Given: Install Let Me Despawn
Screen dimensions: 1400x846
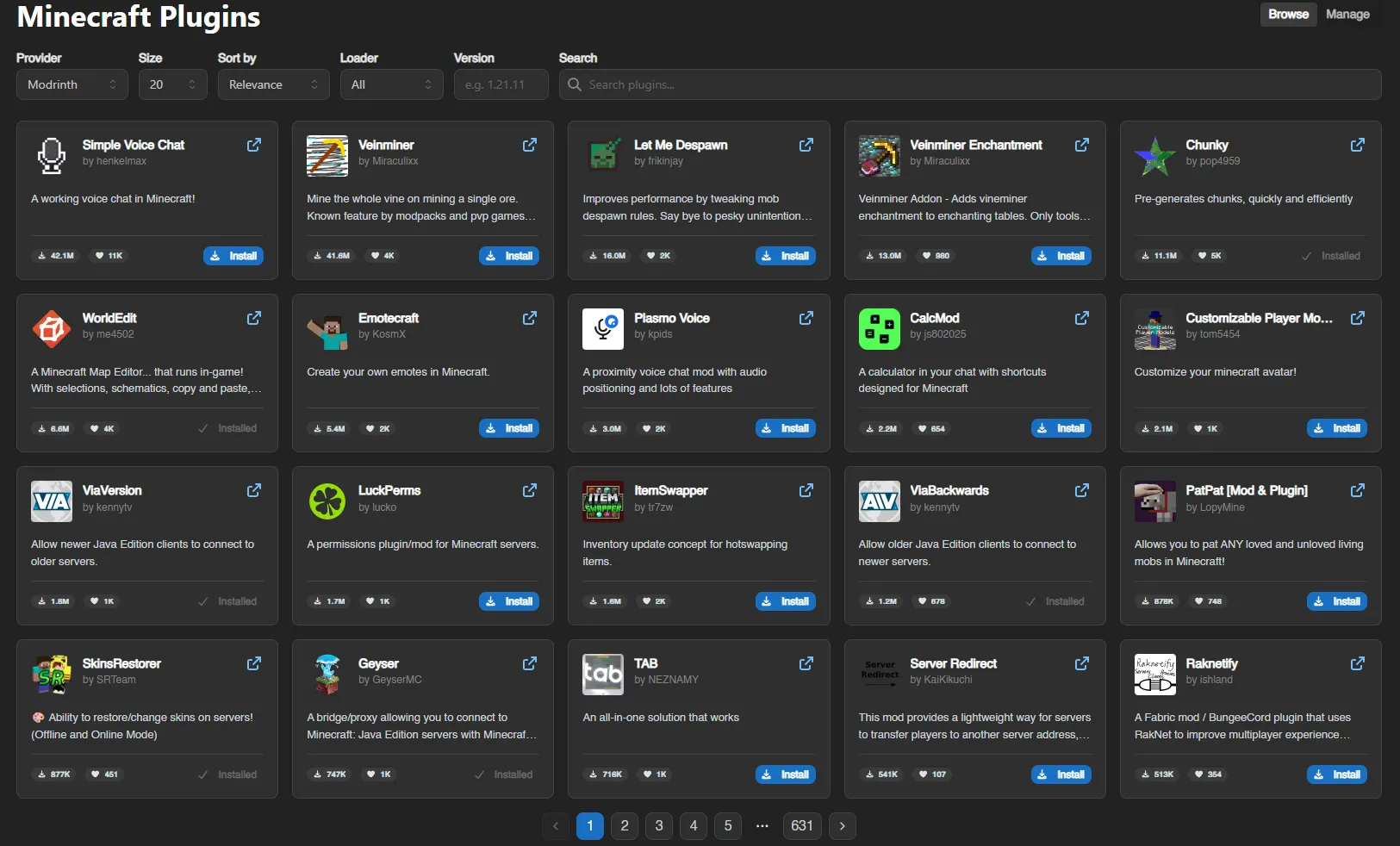Looking at the screenshot, I should click(786, 256).
